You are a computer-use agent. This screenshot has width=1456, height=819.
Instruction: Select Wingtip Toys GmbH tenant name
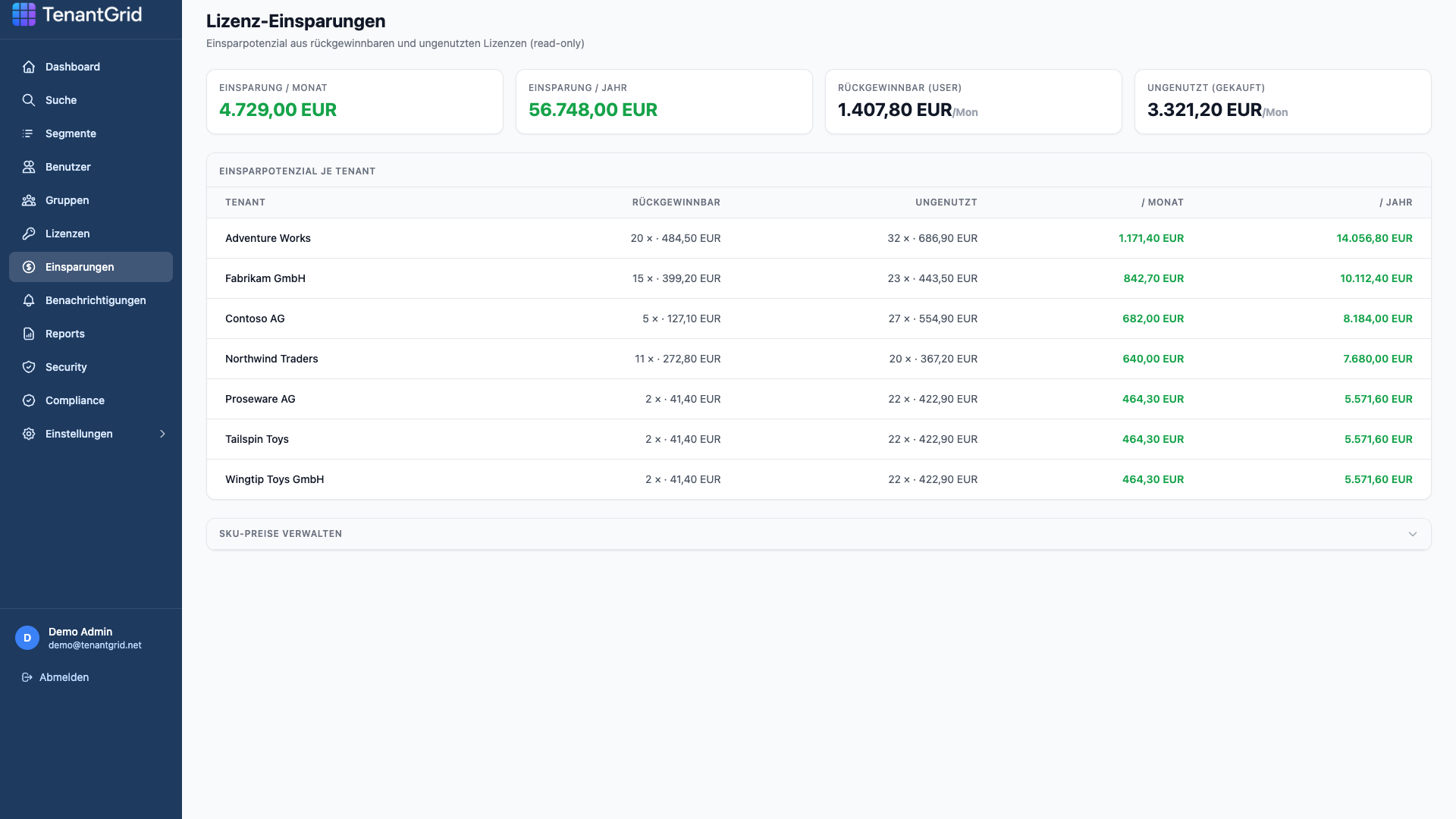pyautogui.click(x=275, y=479)
